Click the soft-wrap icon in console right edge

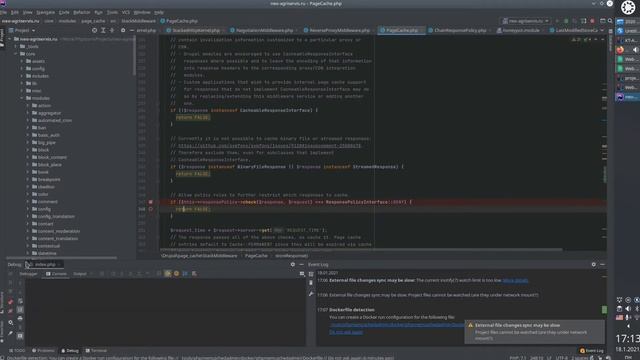pos(302,274)
